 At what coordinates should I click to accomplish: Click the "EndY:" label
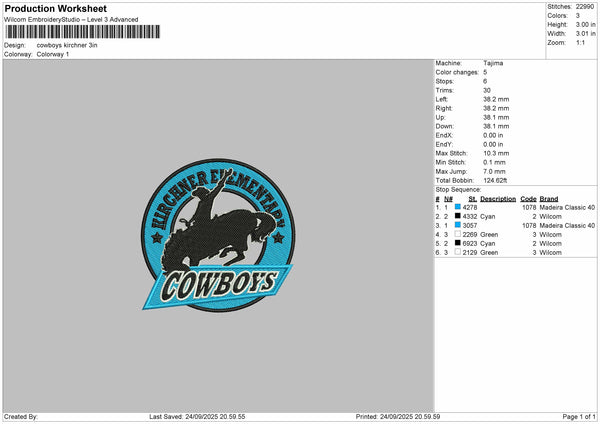[x=444, y=144]
